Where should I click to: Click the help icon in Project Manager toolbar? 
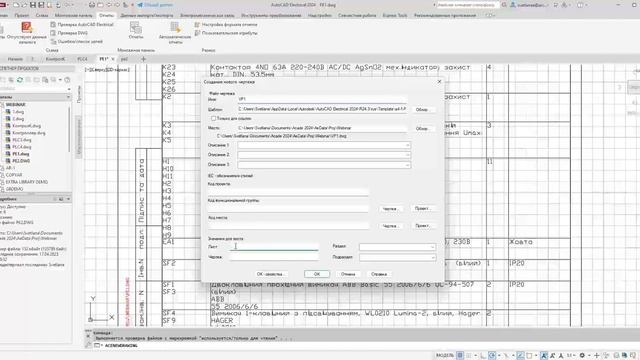67,80
